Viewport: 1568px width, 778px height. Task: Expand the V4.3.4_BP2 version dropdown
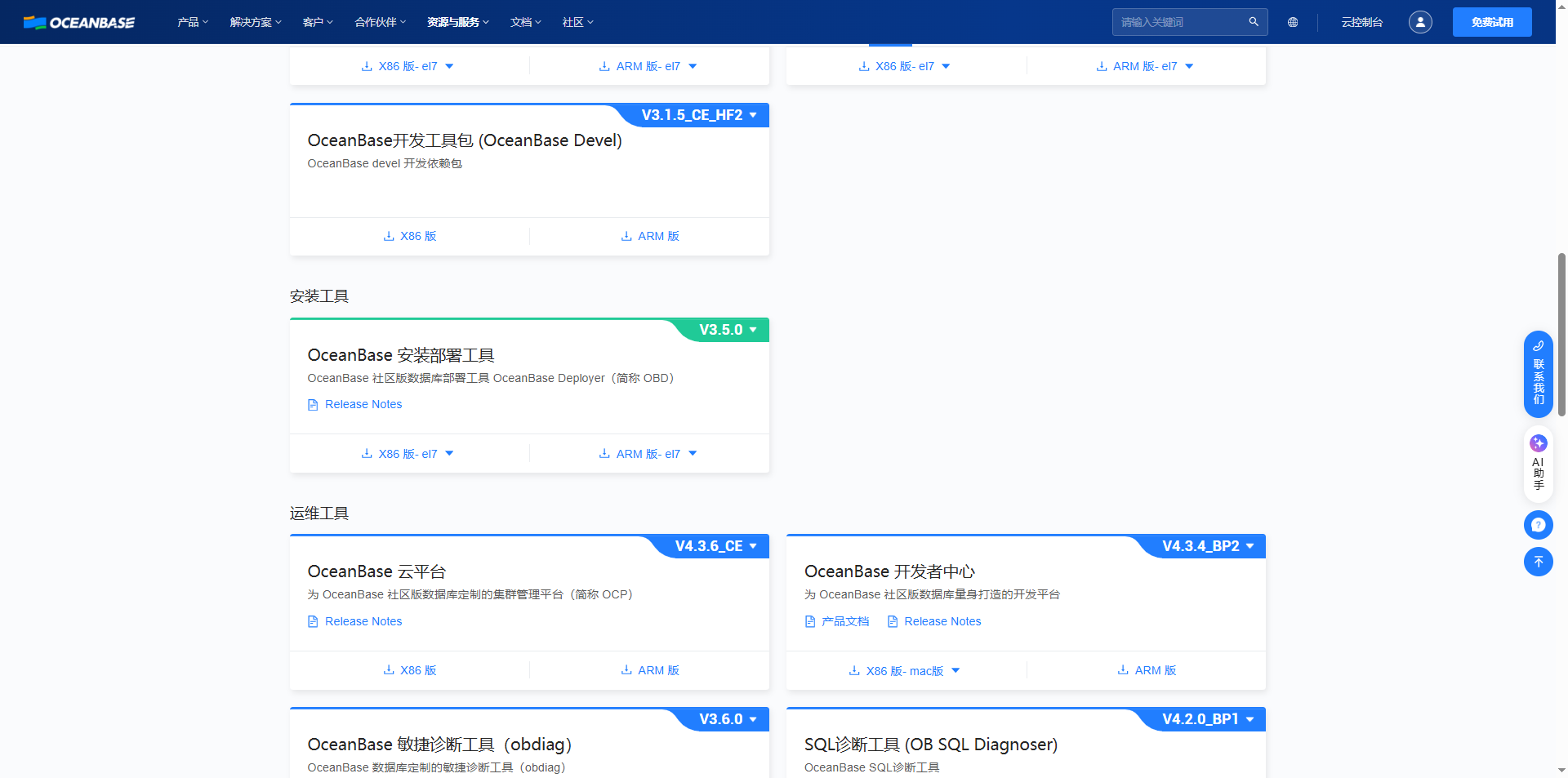(x=1209, y=546)
